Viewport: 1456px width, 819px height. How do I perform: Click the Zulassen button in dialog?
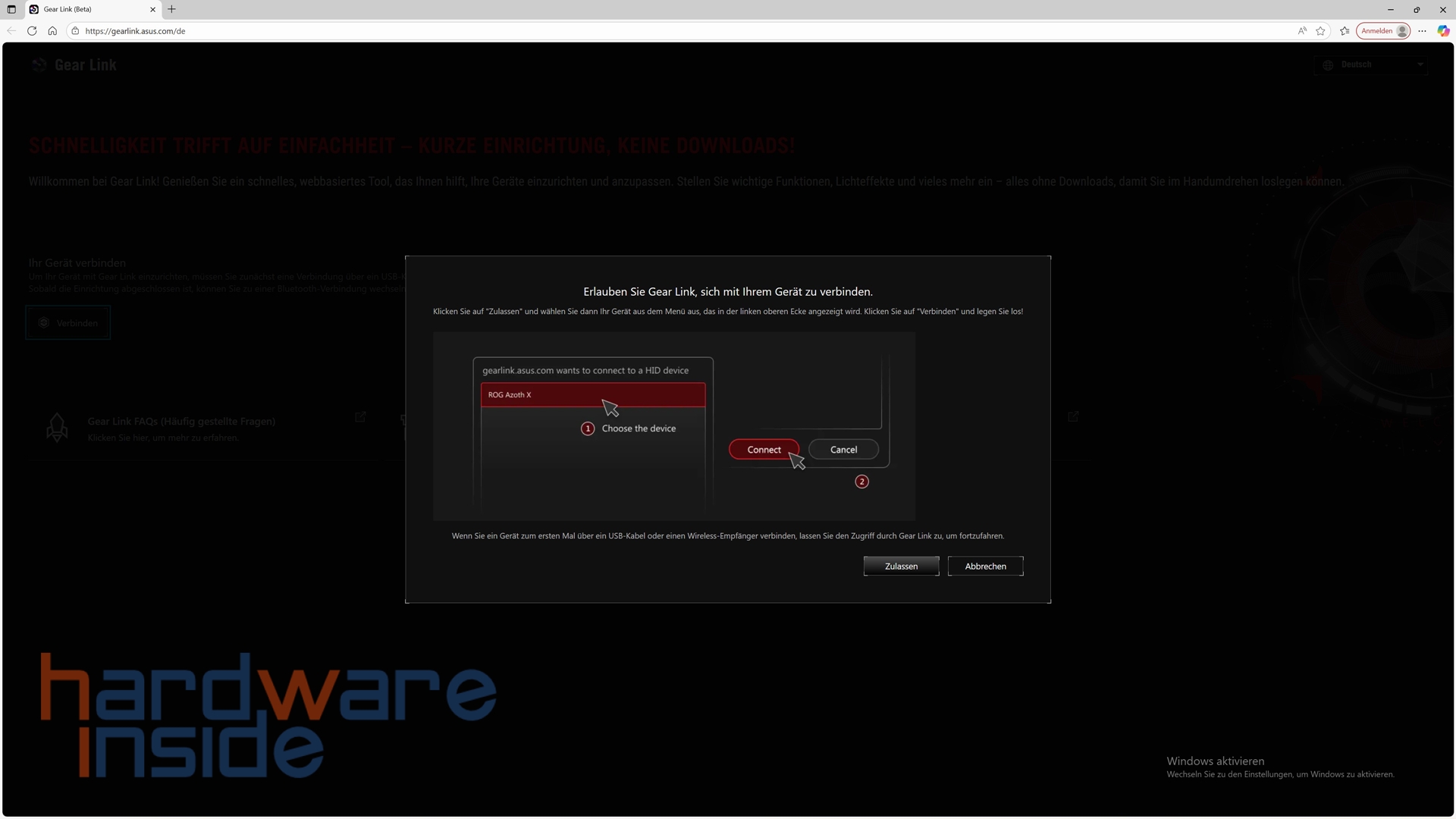click(x=901, y=566)
